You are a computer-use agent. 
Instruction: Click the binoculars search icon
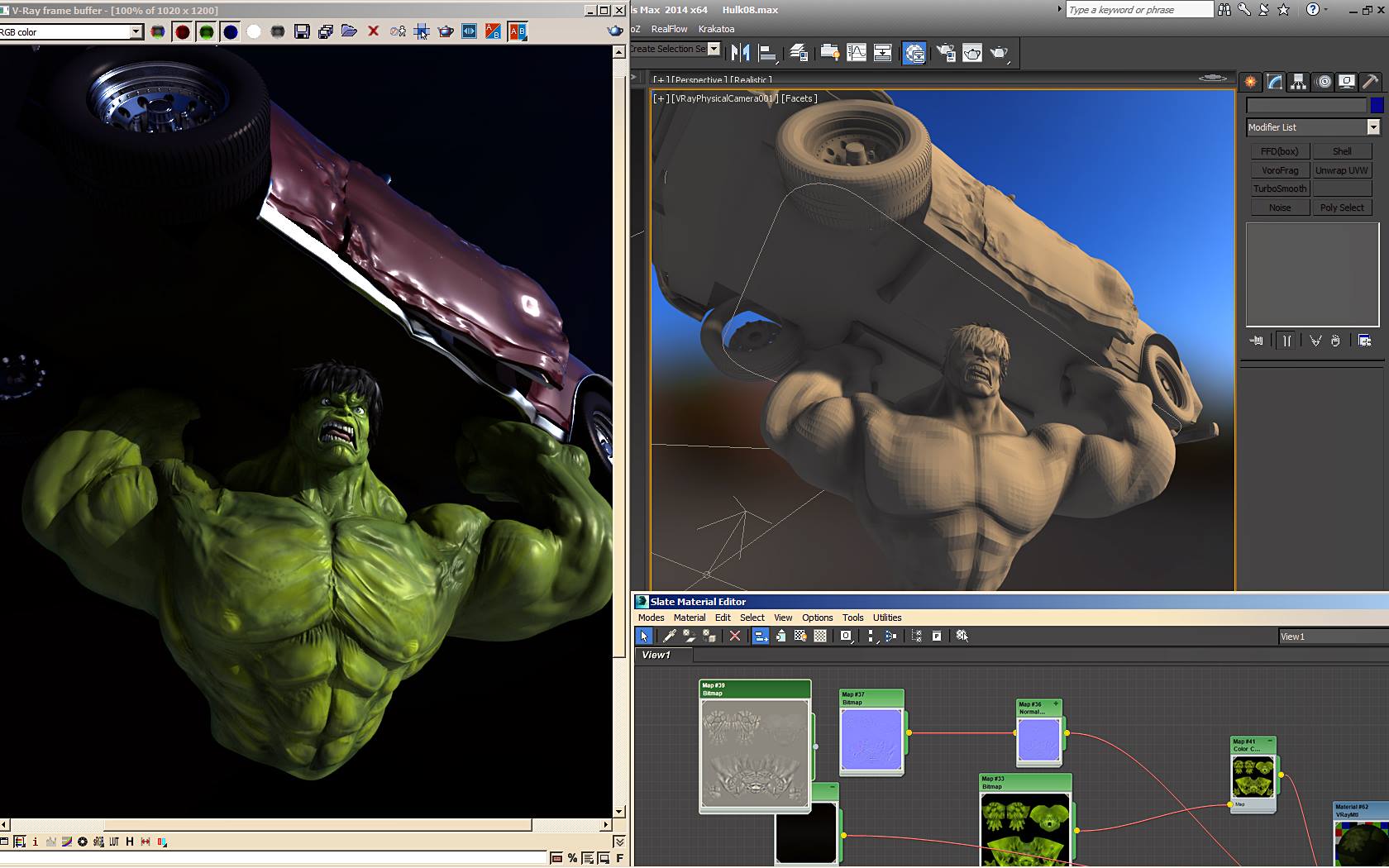[x=1224, y=10]
